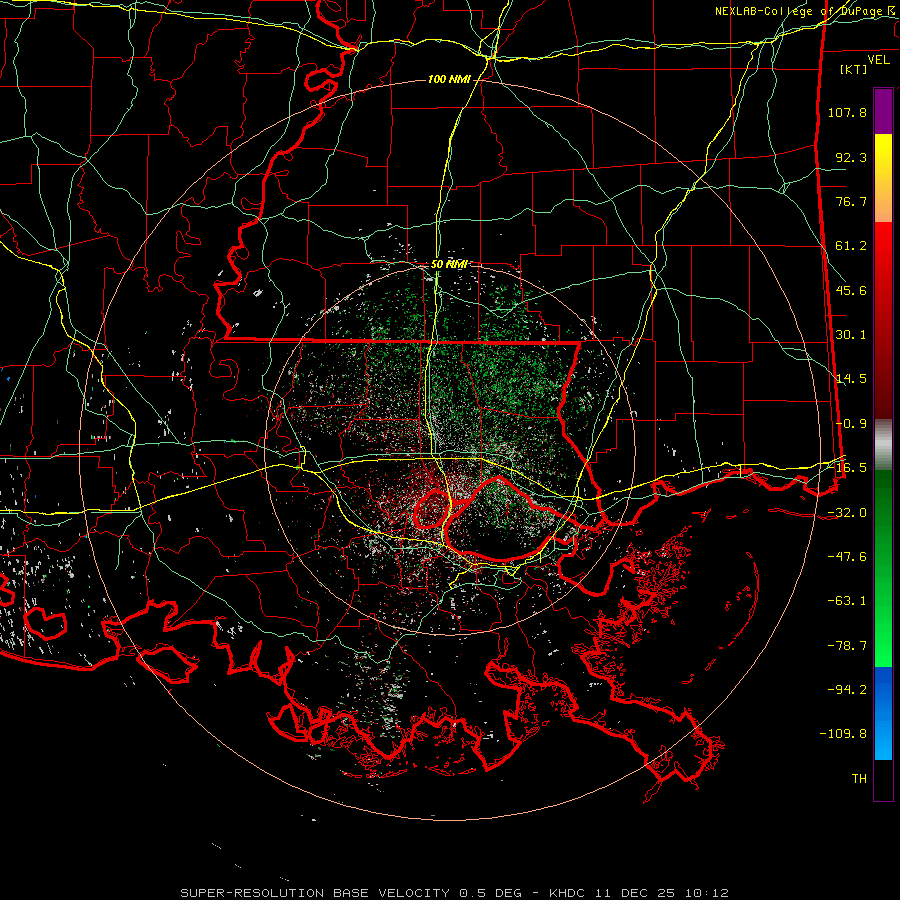
Task: Click the 61.2 legend value
Action: (x=851, y=246)
